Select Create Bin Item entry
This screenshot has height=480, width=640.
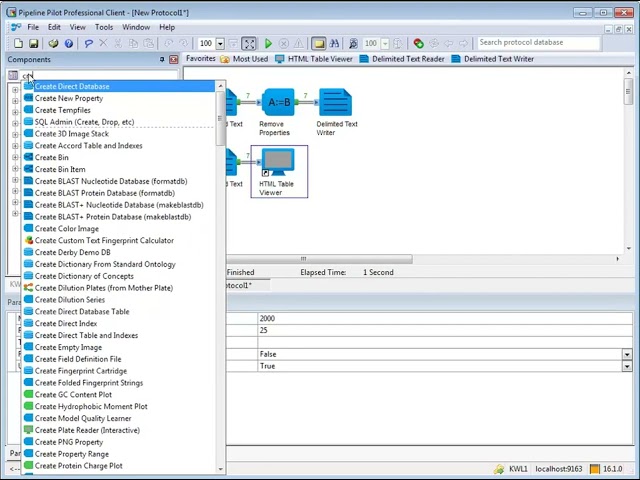tap(118, 169)
